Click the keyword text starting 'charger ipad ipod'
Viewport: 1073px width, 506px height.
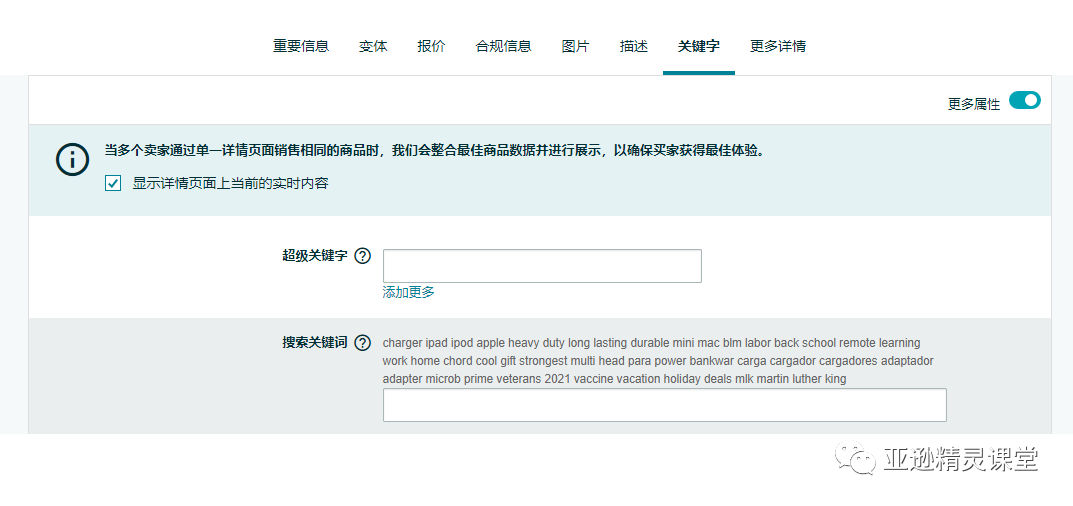[651, 342]
